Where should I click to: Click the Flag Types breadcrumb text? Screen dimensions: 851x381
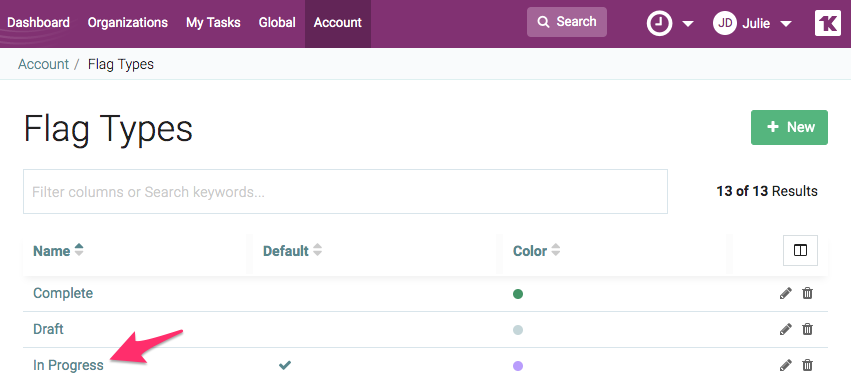click(x=120, y=64)
